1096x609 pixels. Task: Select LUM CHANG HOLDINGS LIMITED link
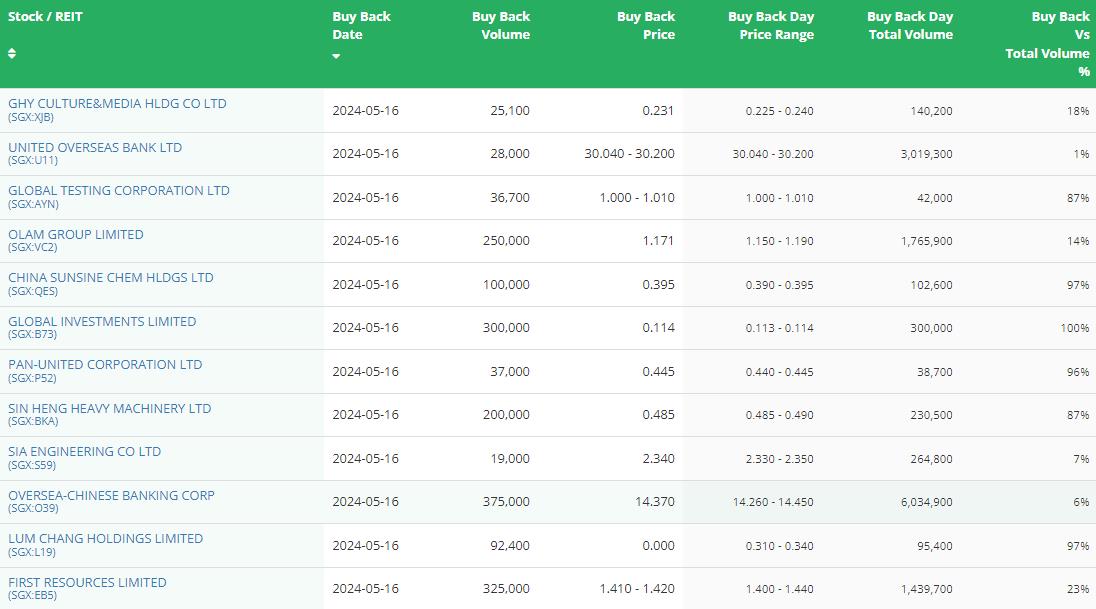tap(106, 538)
